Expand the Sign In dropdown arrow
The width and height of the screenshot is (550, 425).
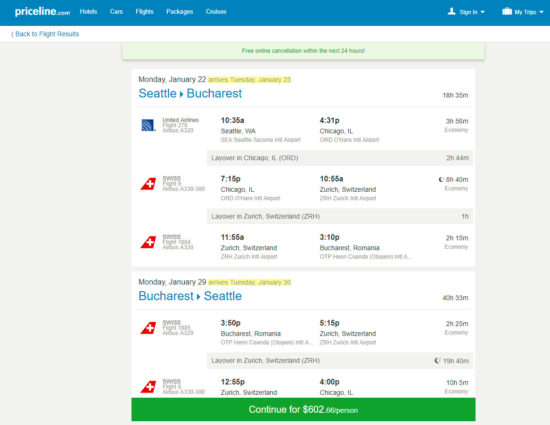(x=483, y=12)
